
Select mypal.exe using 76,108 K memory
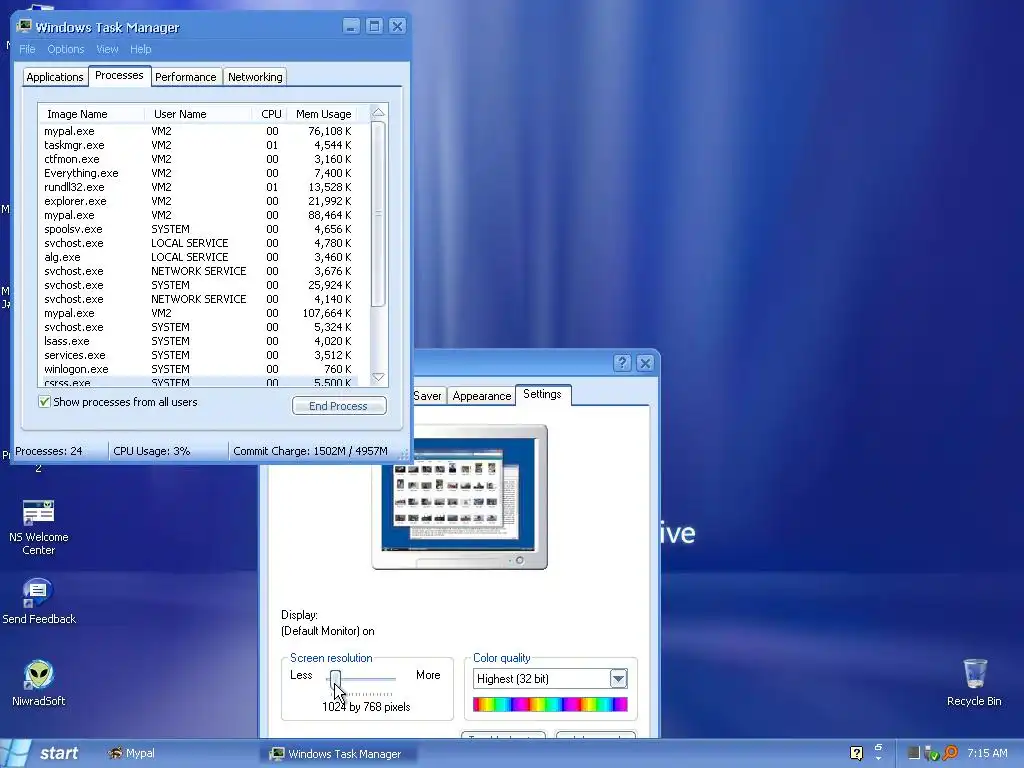(x=199, y=131)
